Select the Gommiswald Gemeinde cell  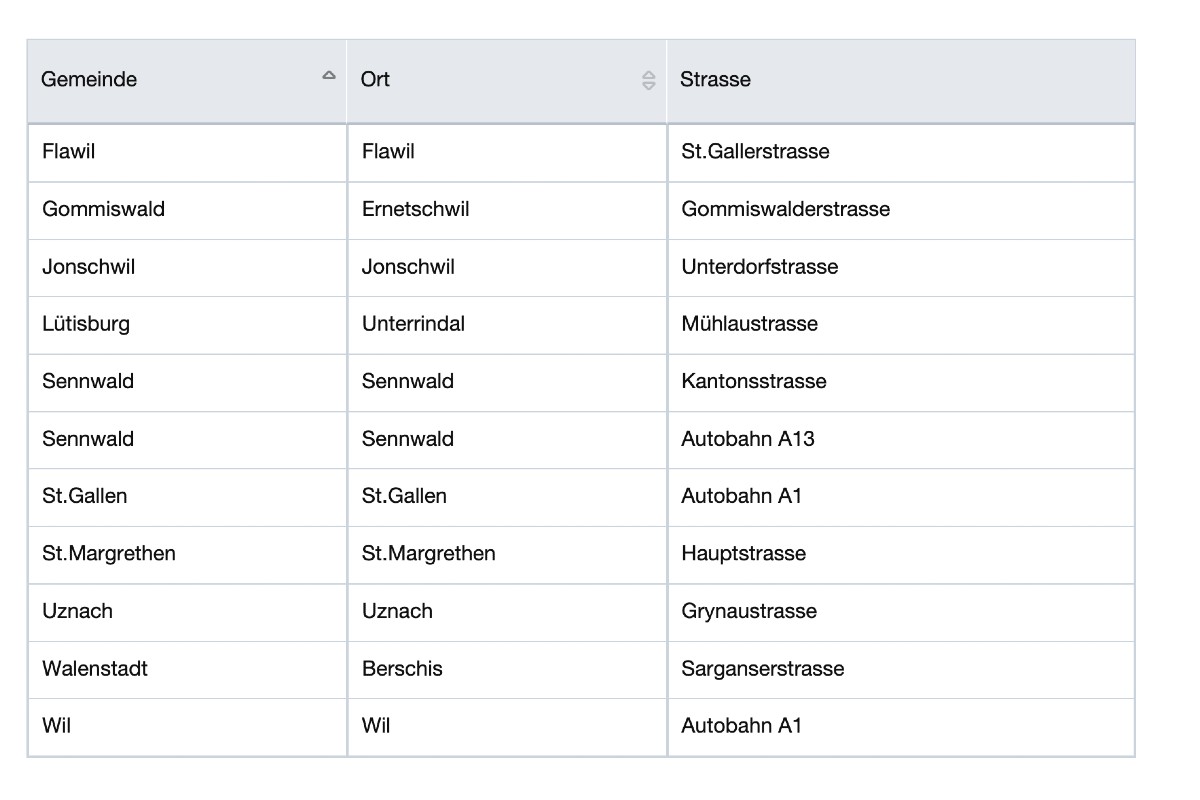tap(103, 209)
